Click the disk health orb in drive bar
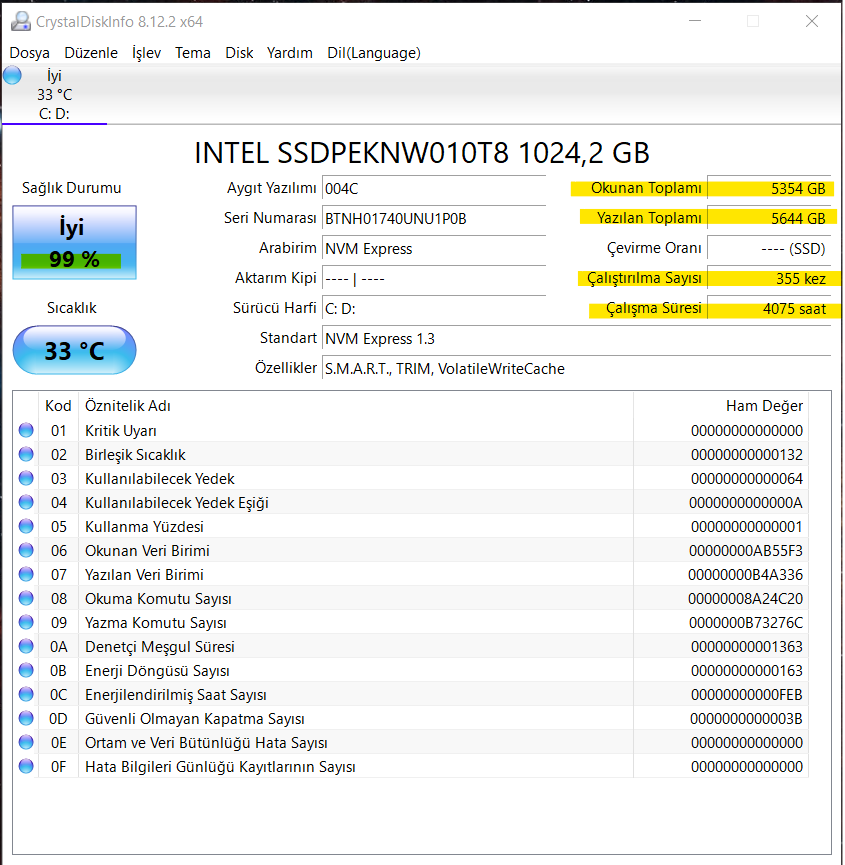 tap(13, 76)
